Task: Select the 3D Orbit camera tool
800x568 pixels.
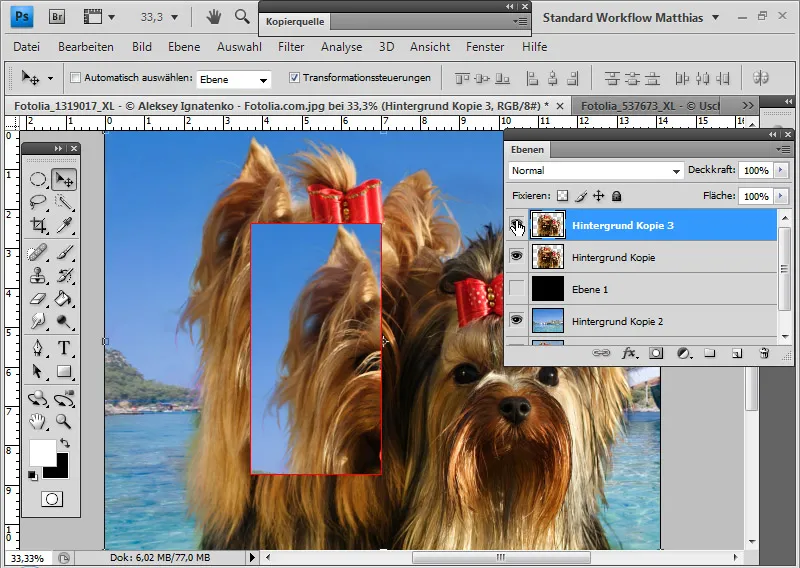Action: [x=64, y=399]
